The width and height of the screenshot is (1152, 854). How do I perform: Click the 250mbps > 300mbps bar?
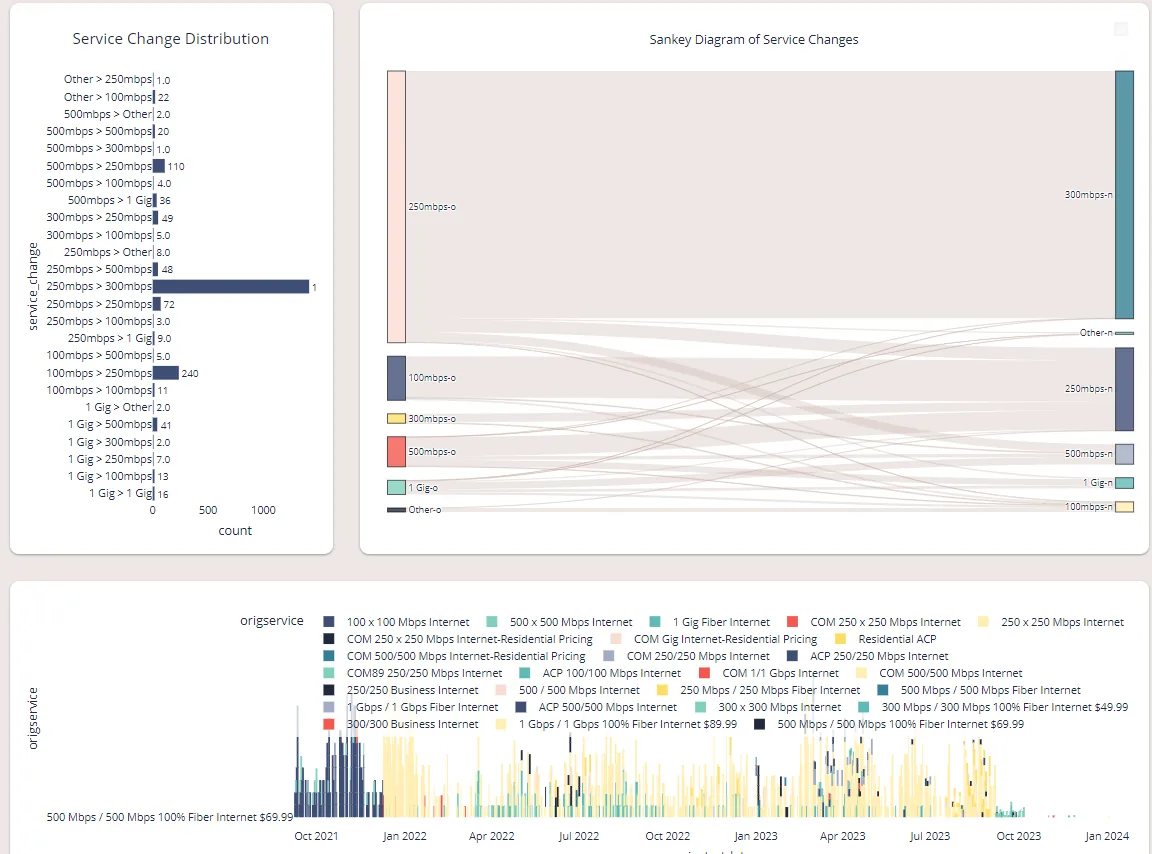(x=231, y=287)
